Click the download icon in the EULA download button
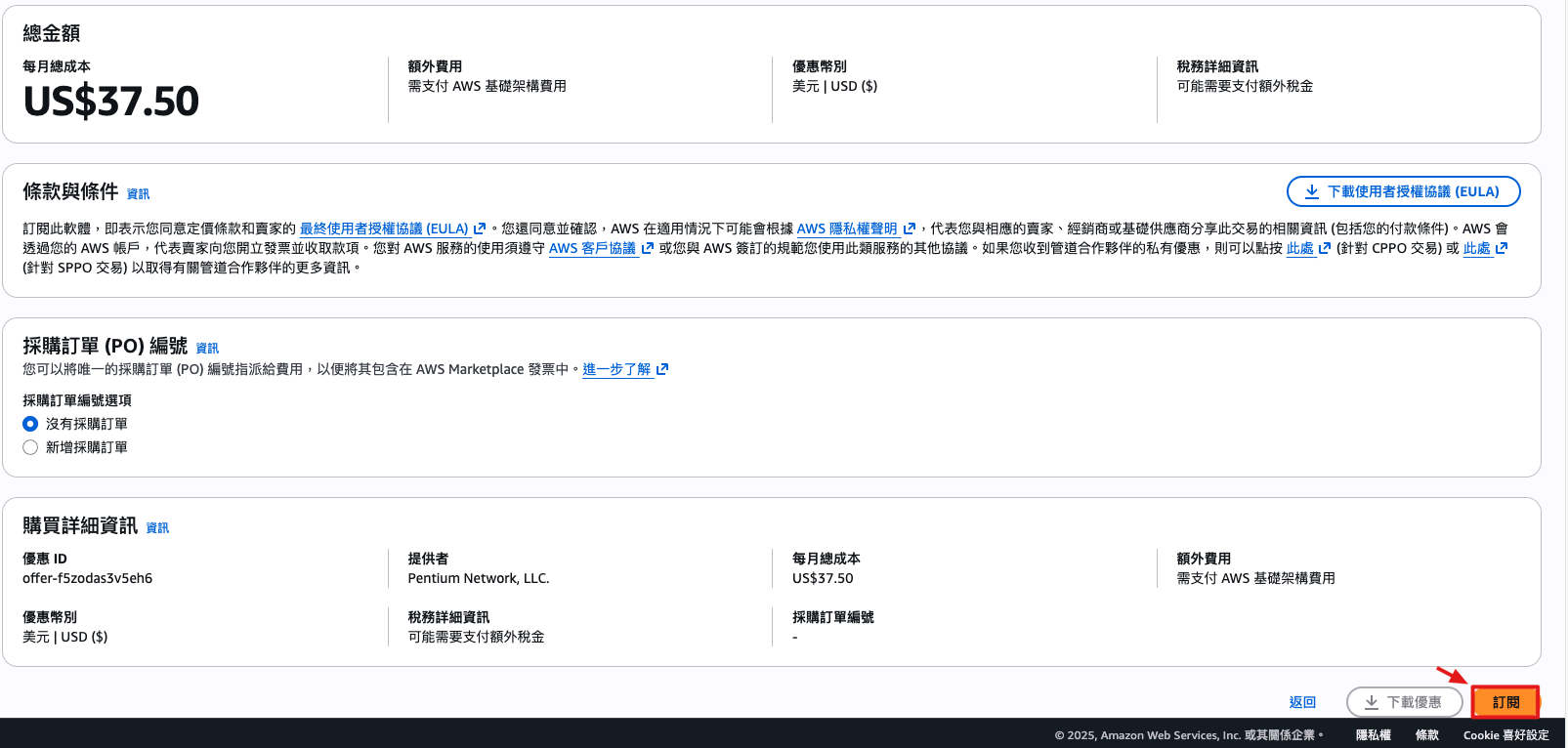Image resolution: width=1568 pixels, height=748 pixels. (1312, 191)
